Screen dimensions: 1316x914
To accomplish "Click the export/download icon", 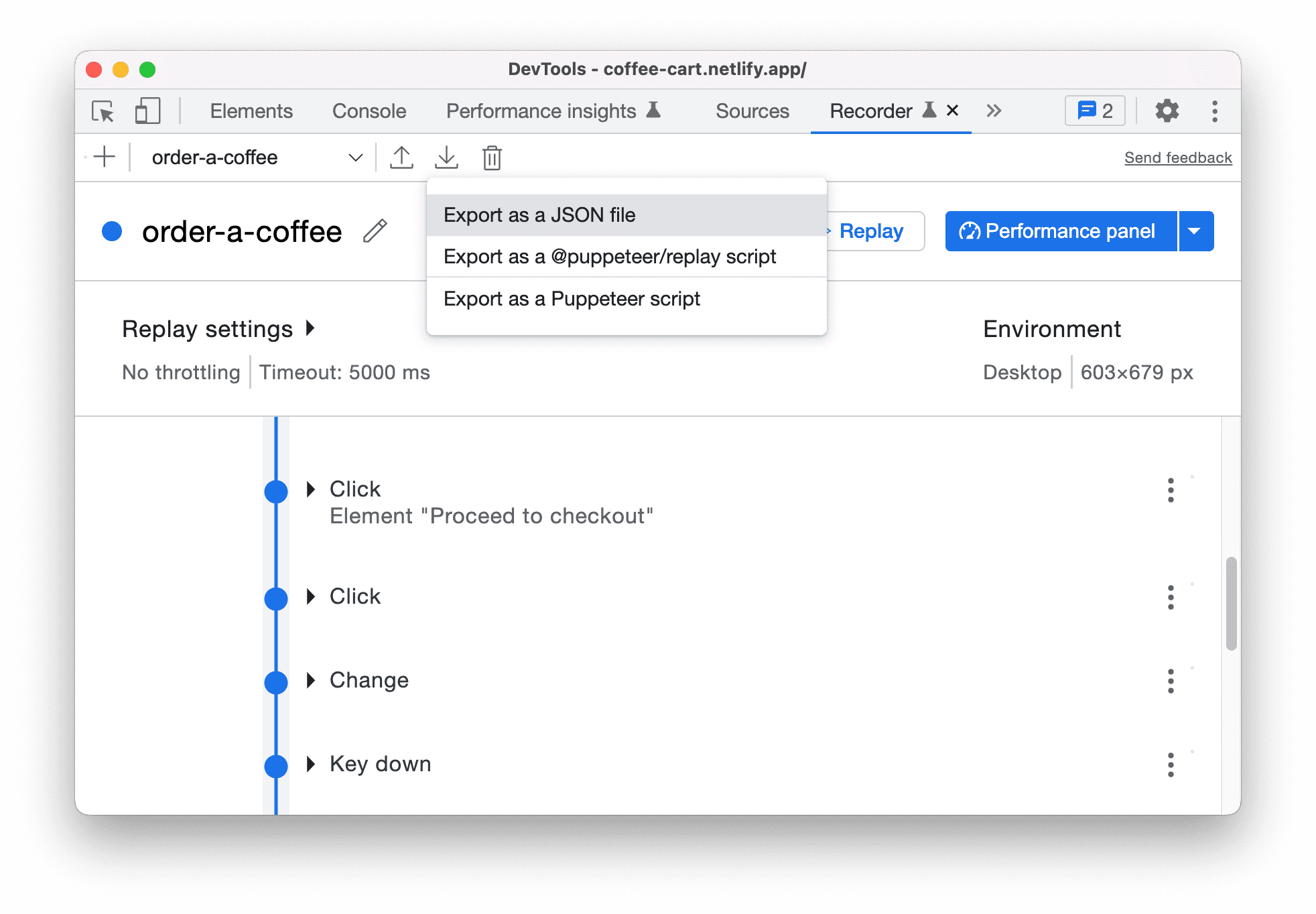I will 448,158.
